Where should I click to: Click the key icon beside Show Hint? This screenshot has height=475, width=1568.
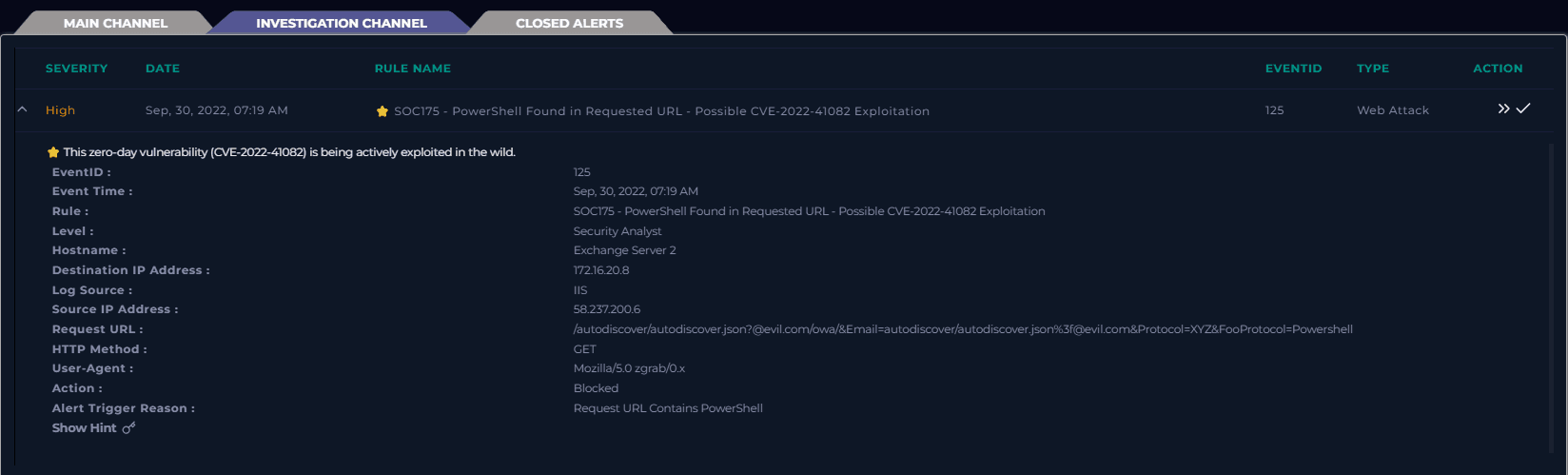tap(128, 428)
